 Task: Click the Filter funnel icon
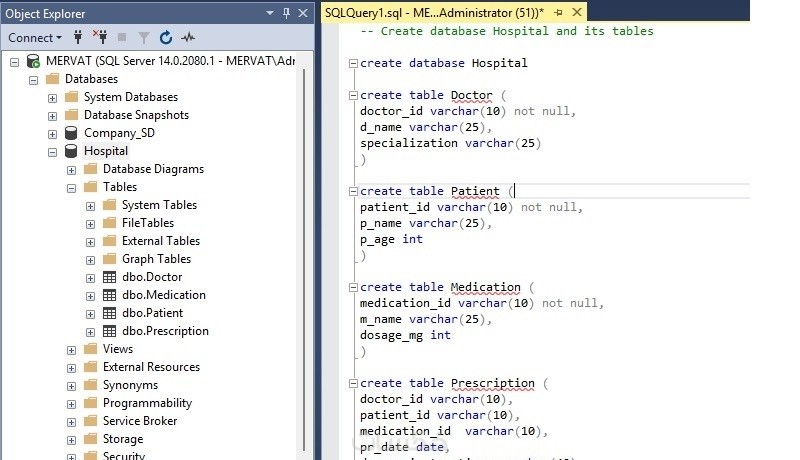pyautogui.click(x=144, y=38)
